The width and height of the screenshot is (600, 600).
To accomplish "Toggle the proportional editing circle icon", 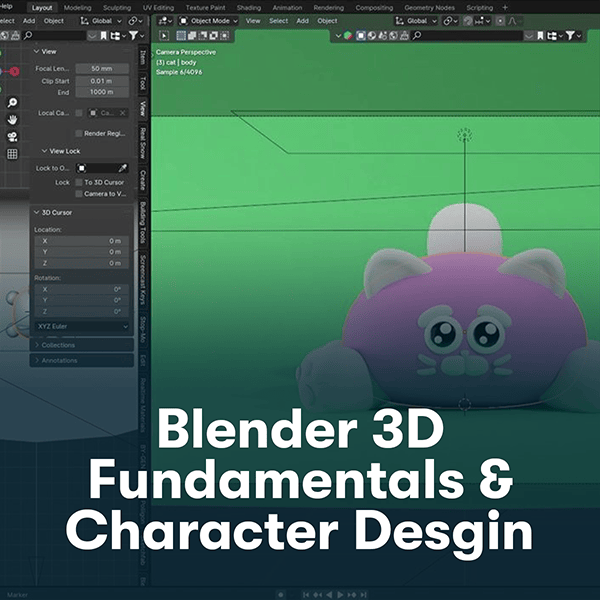I will pyautogui.click(x=500, y=21).
